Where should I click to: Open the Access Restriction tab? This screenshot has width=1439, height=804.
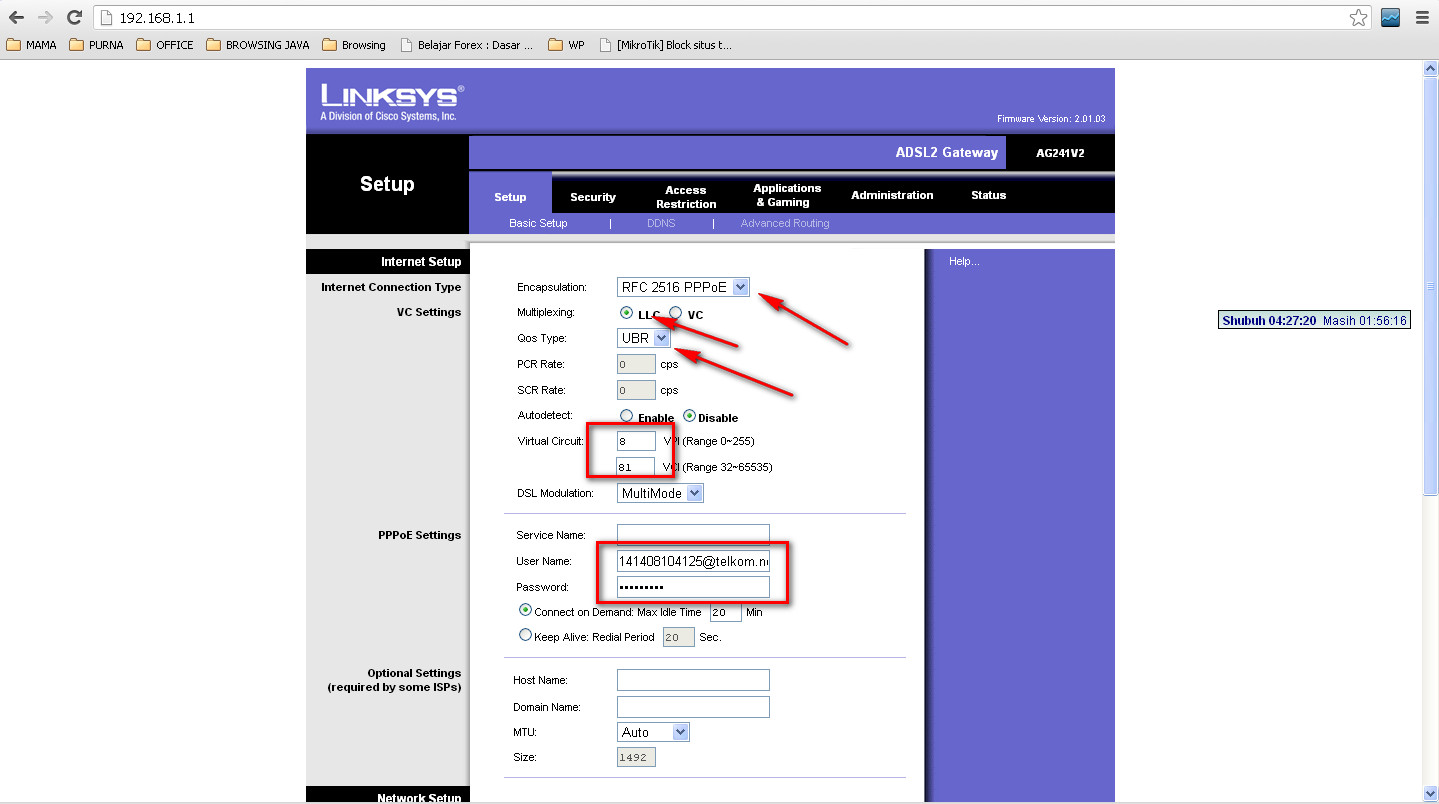[686, 197]
